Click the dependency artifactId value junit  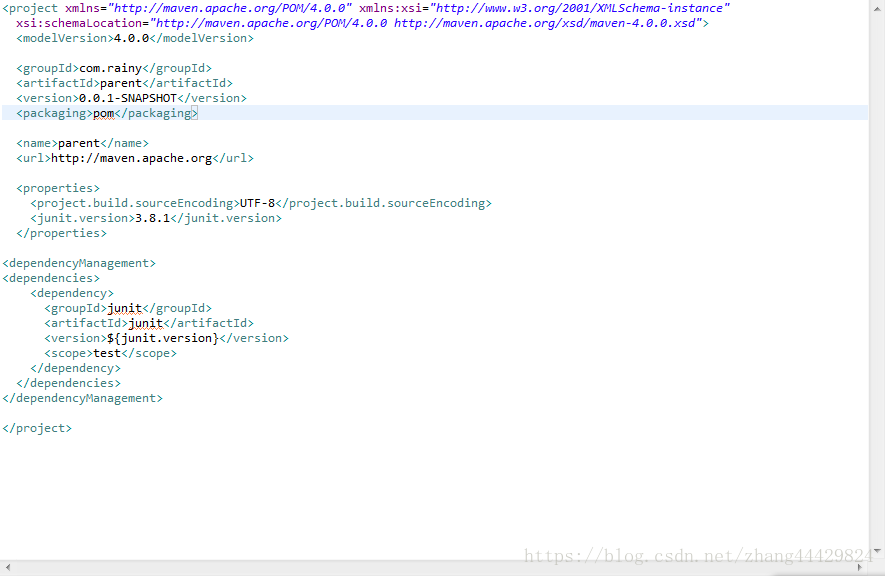pyautogui.click(x=146, y=323)
